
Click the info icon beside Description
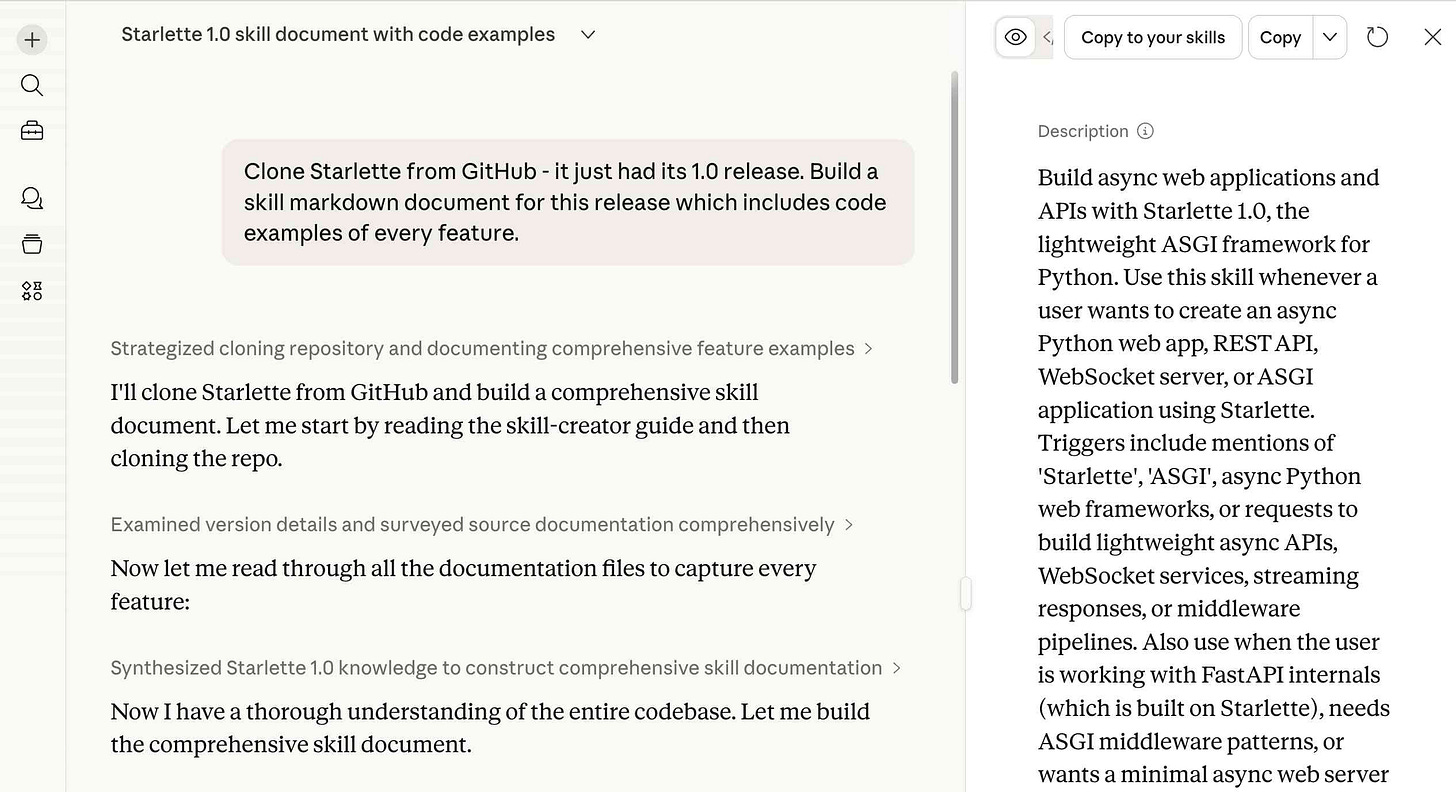(1146, 131)
